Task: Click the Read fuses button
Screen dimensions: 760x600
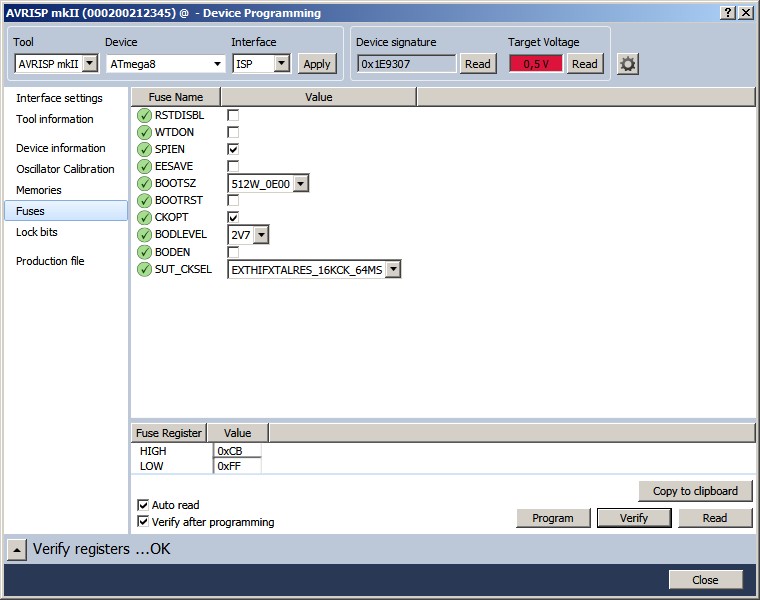Action: tap(715, 518)
